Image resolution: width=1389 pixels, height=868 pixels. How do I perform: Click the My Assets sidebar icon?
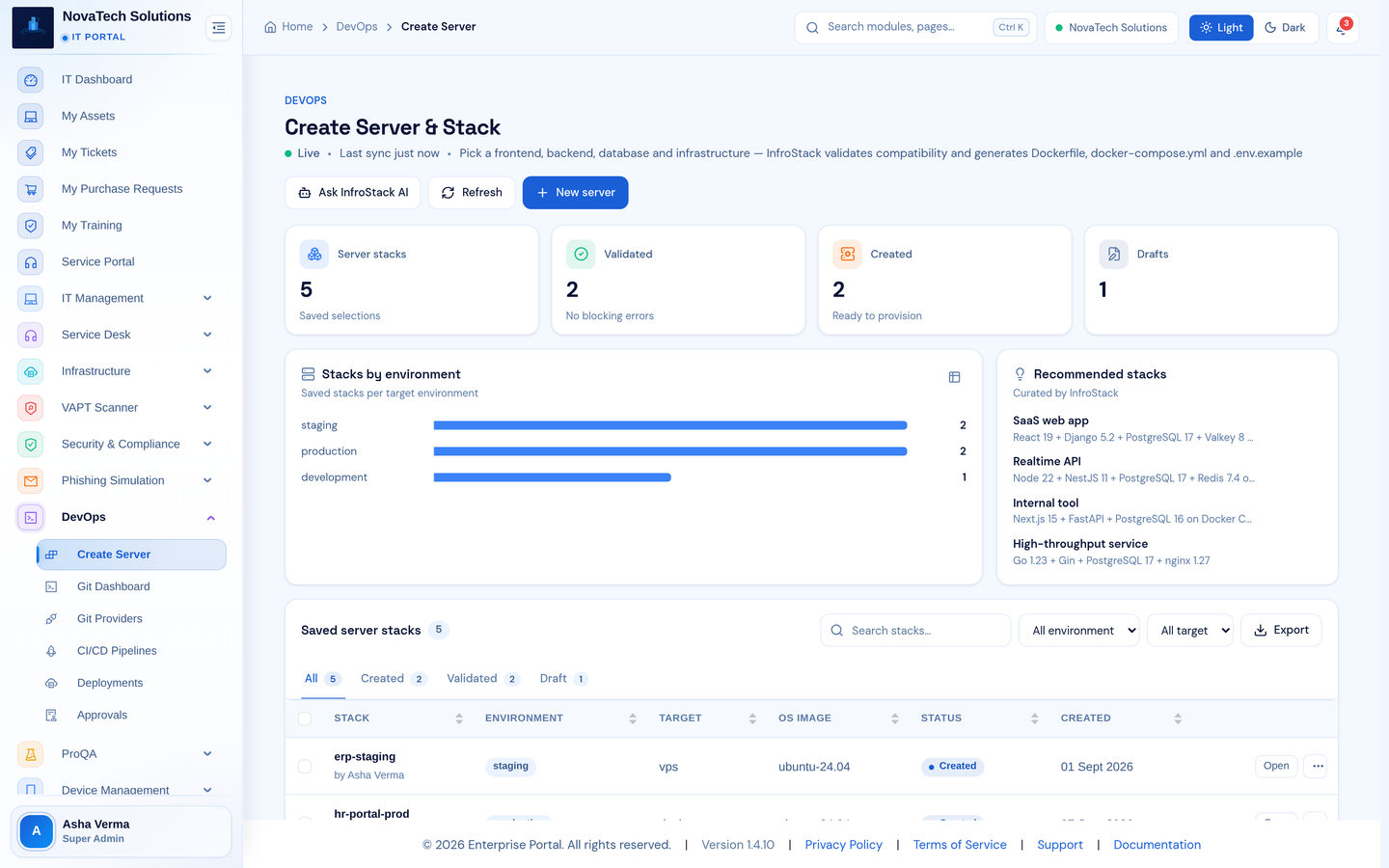(31, 117)
